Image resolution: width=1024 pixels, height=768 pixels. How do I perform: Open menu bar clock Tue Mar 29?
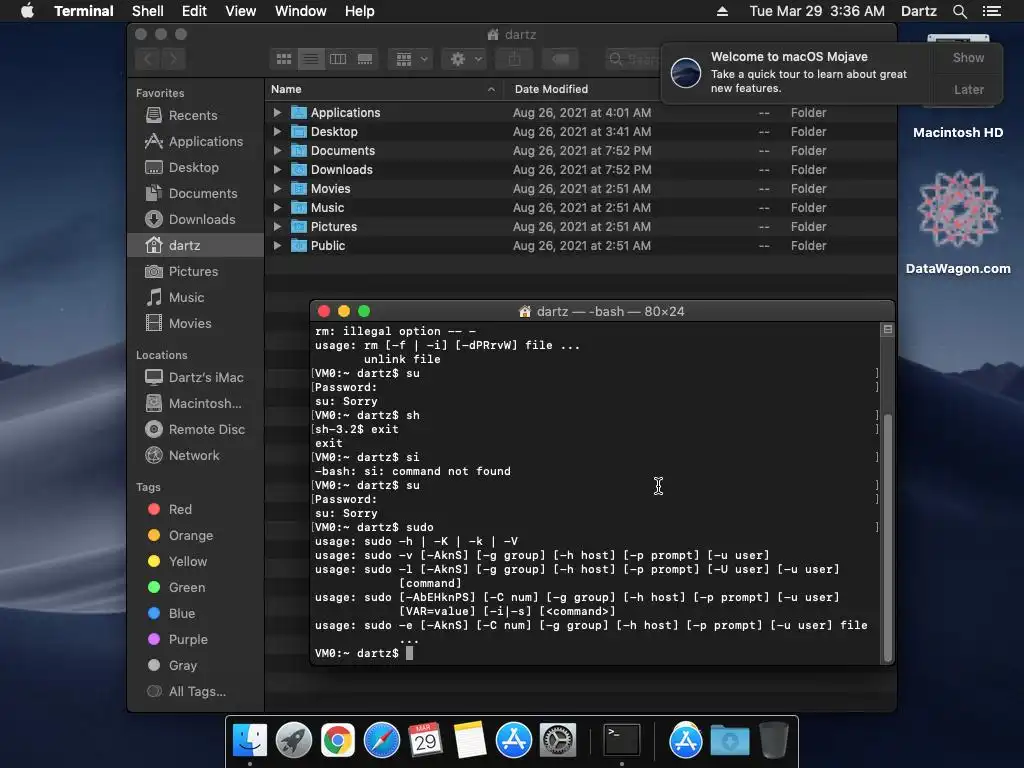[817, 11]
